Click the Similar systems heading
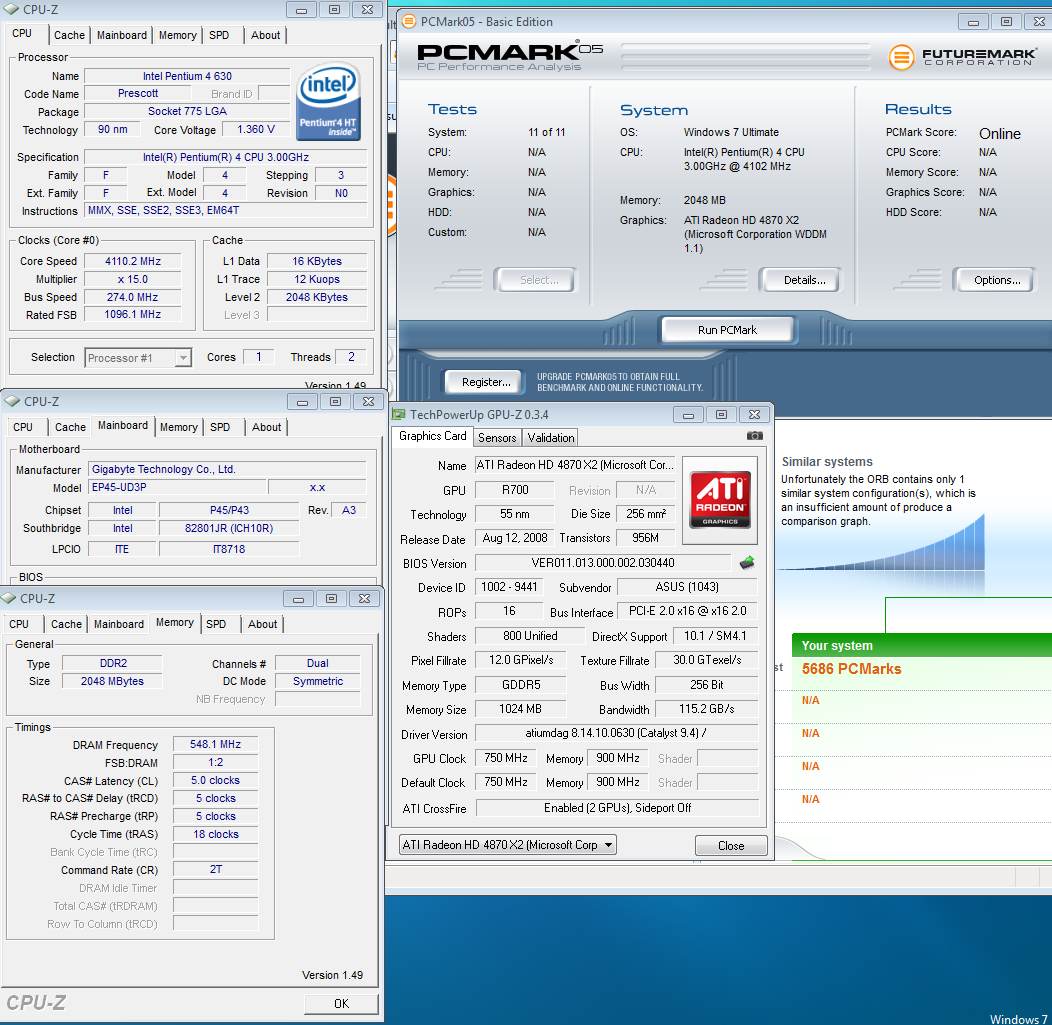 click(x=827, y=462)
